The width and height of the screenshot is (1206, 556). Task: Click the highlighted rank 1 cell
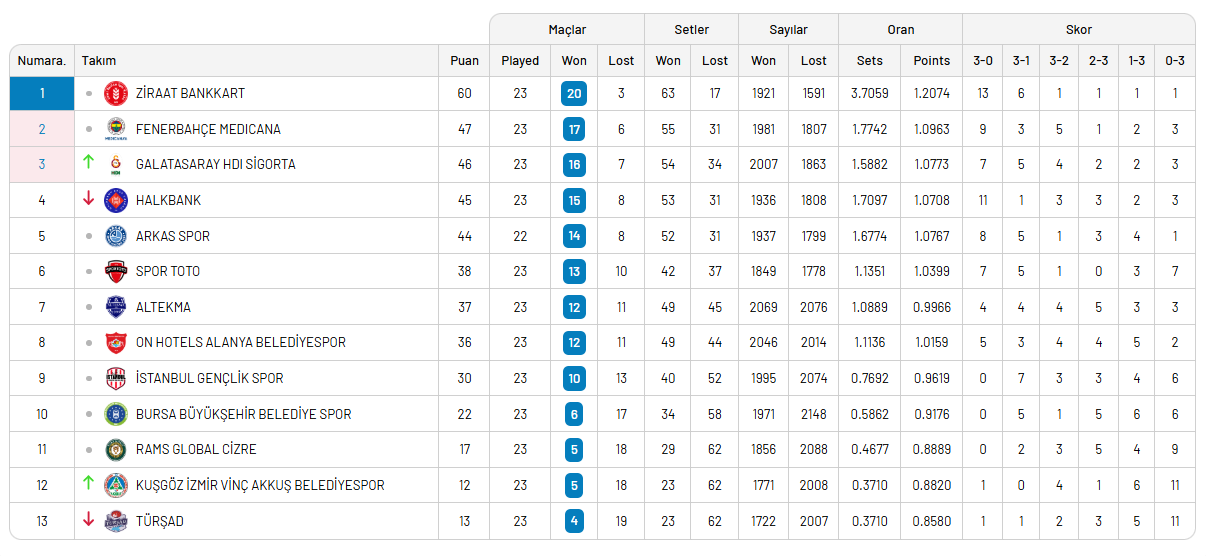pyautogui.click(x=42, y=93)
